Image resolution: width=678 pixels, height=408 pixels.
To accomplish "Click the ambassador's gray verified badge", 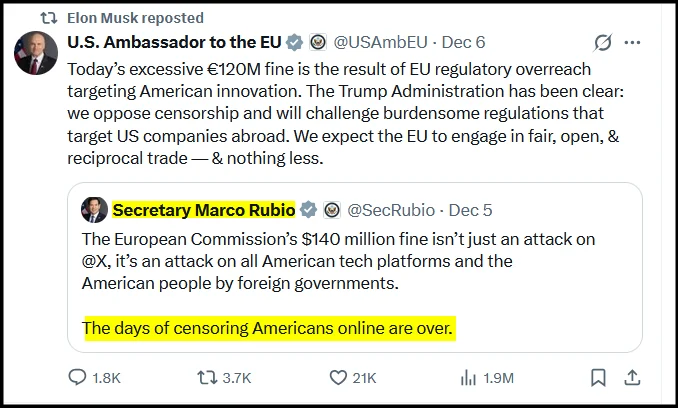I will click(294, 42).
